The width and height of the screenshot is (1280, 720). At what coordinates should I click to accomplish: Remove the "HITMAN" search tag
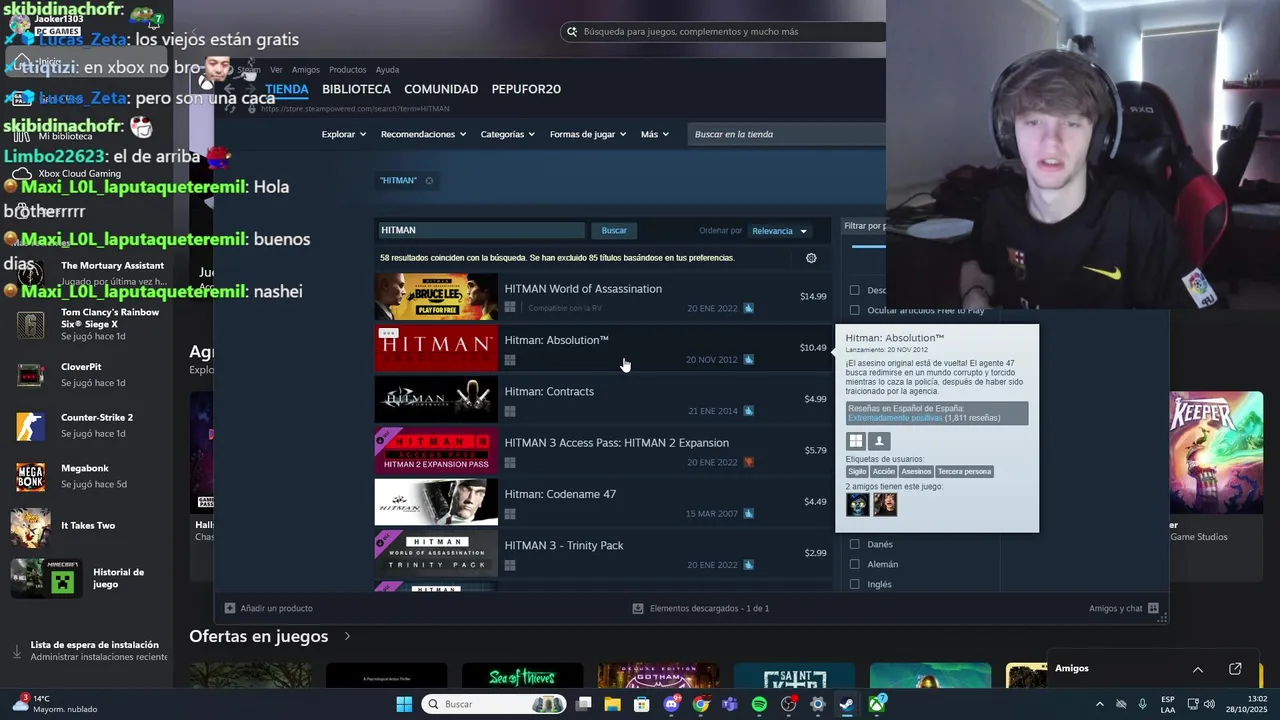(x=429, y=181)
